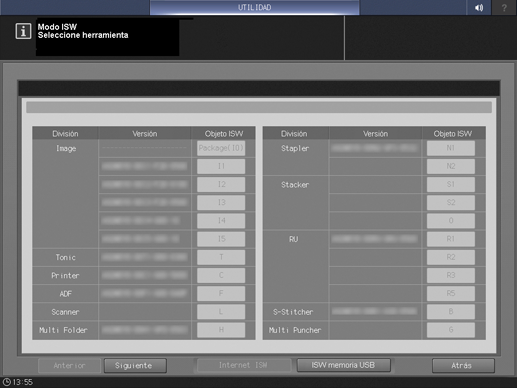Click the left table Versión header

tap(145, 134)
